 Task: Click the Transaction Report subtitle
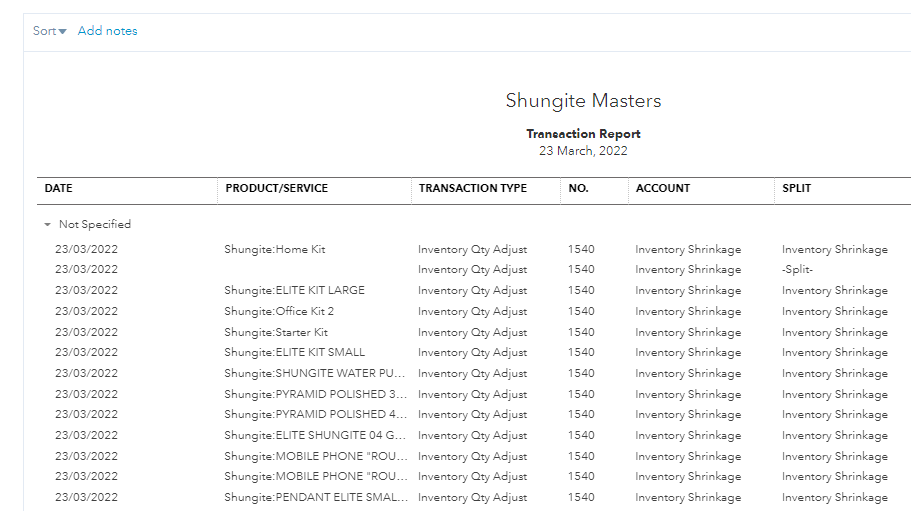coord(583,134)
